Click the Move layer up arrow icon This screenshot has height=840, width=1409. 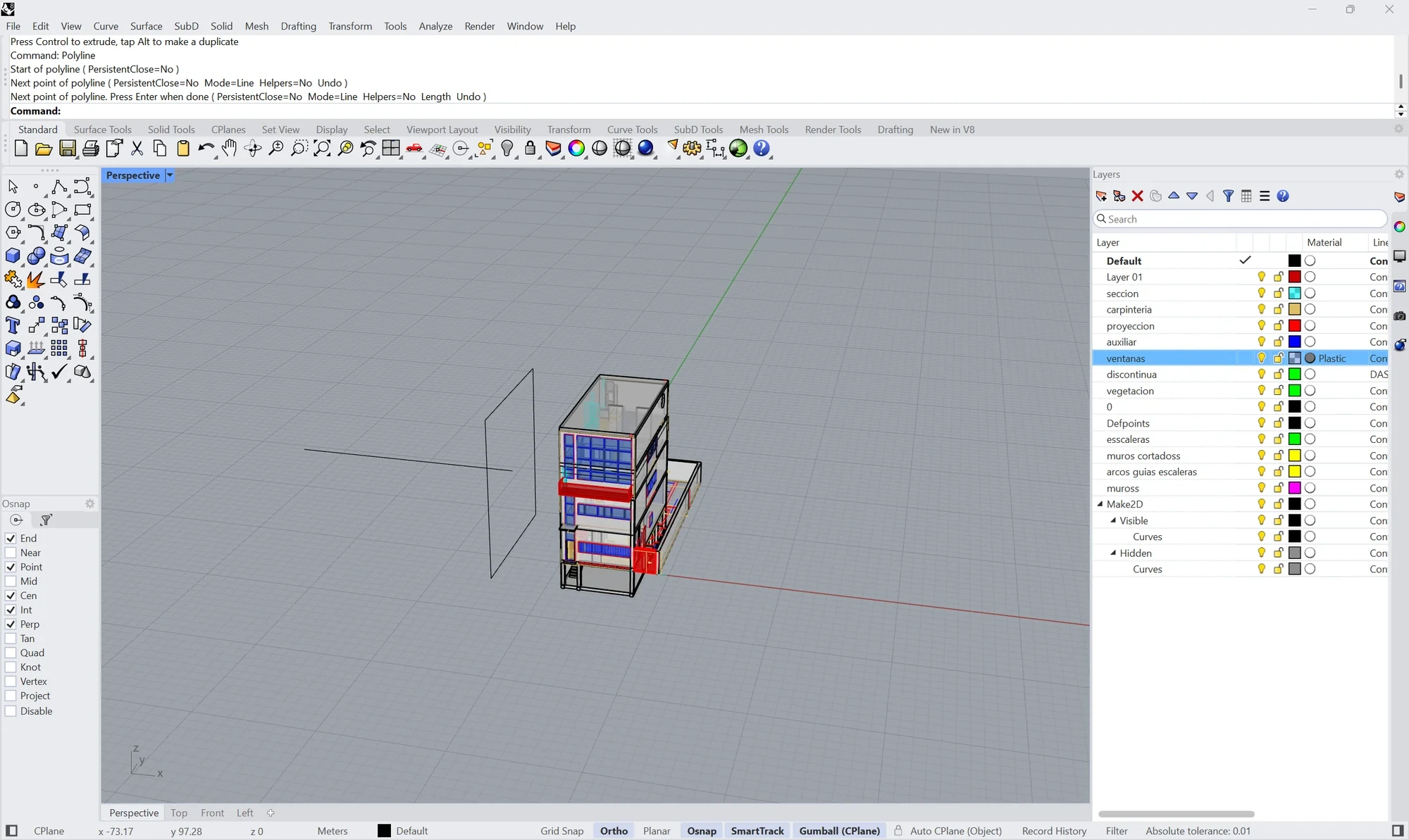(1174, 196)
